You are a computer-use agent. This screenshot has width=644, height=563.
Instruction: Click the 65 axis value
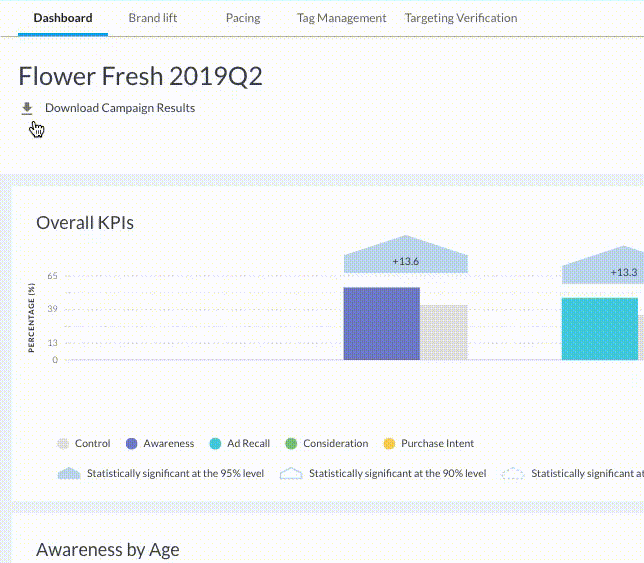tap(53, 276)
